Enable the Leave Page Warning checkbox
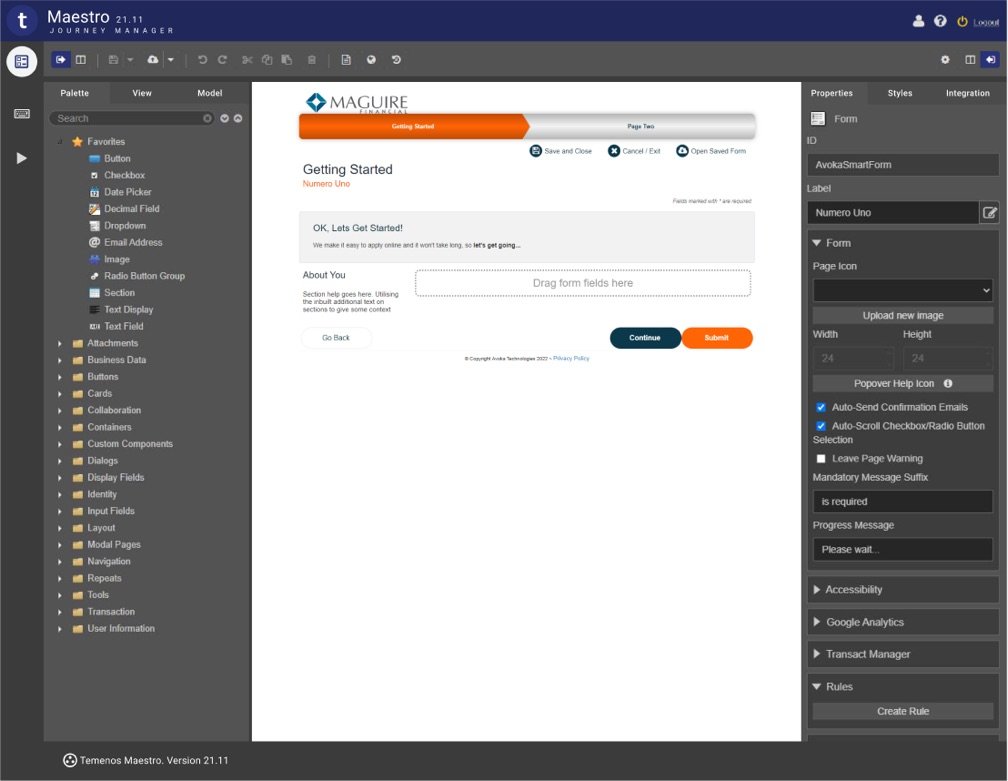 [821, 459]
